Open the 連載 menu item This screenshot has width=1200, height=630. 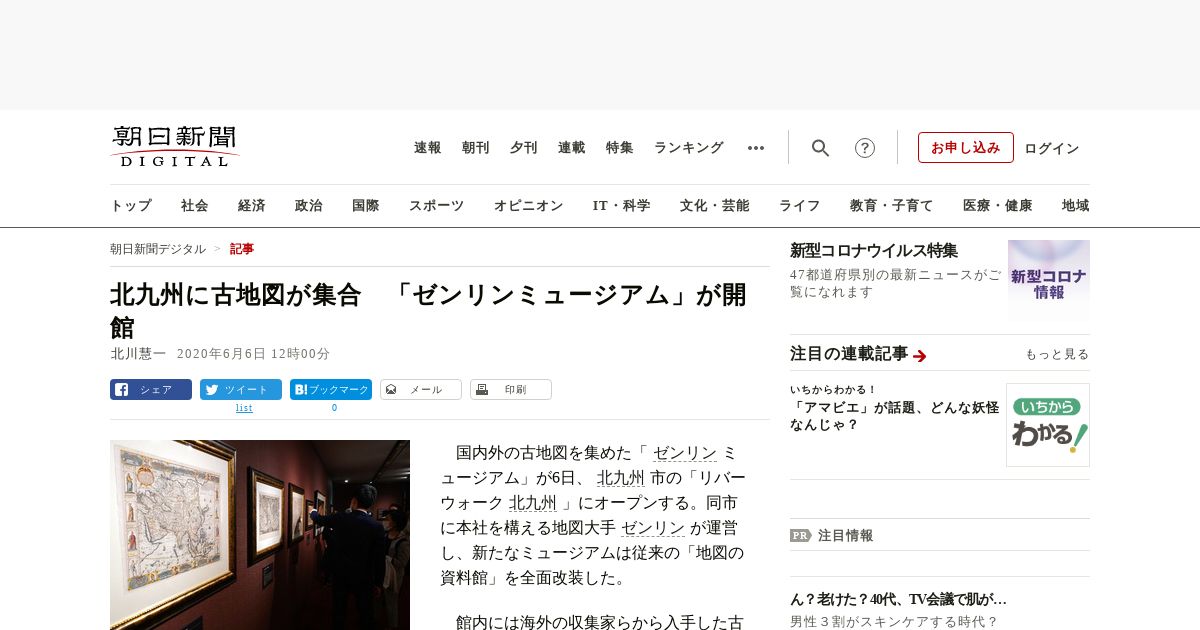[x=571, y=148]
